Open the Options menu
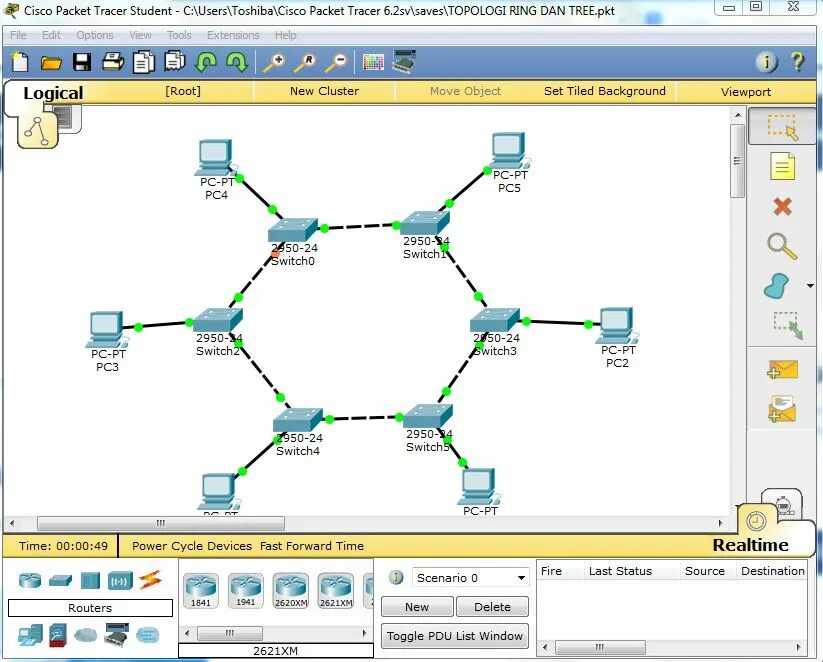 94,35
